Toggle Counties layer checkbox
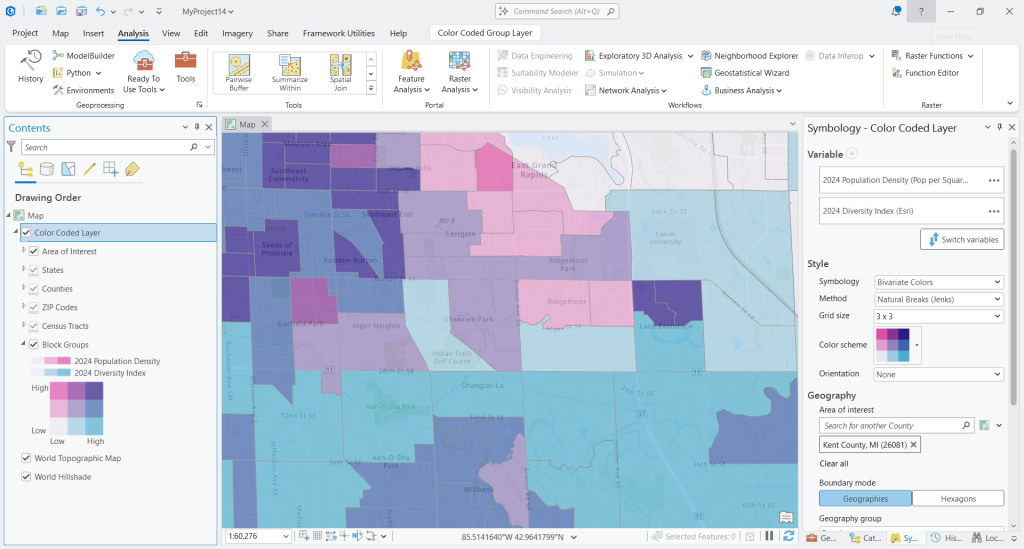1024x549 pixels. tap(34, 289)
